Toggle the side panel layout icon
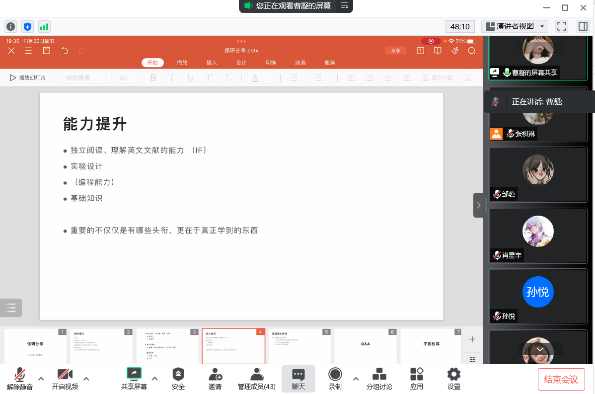 click(583, 26)
